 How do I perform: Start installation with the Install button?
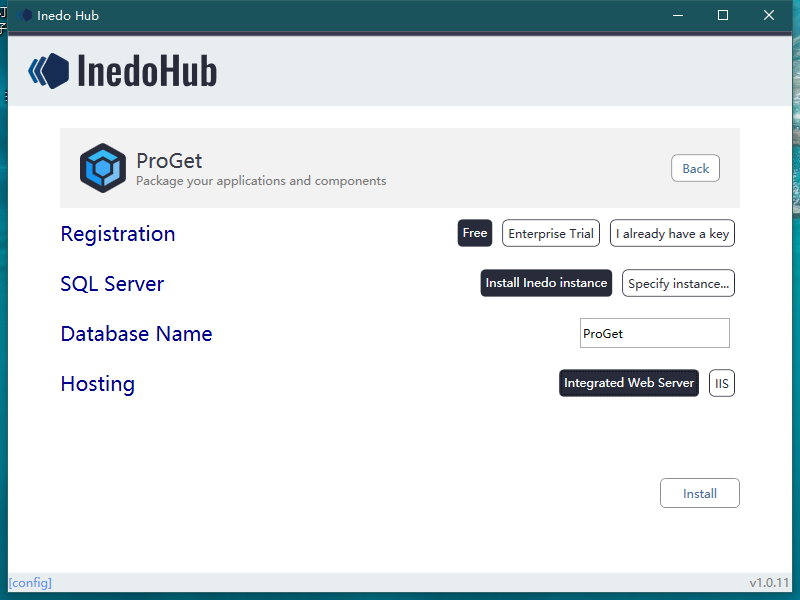pyautogui.click(x=699, y=493)
